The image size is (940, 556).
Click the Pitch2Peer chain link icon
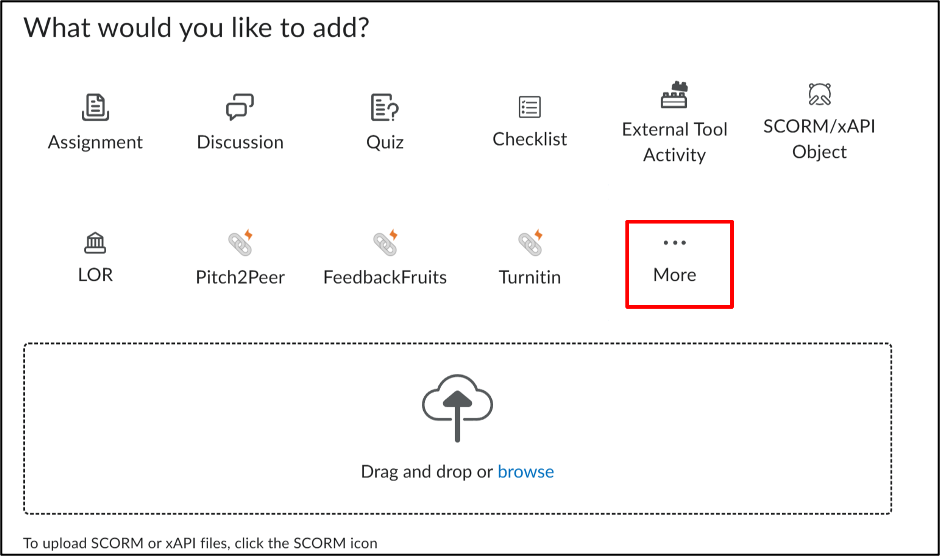click(x=240, y=243)
